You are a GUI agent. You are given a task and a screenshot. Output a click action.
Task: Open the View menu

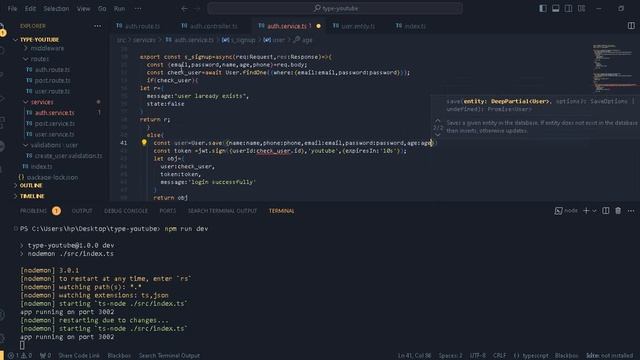83,9
